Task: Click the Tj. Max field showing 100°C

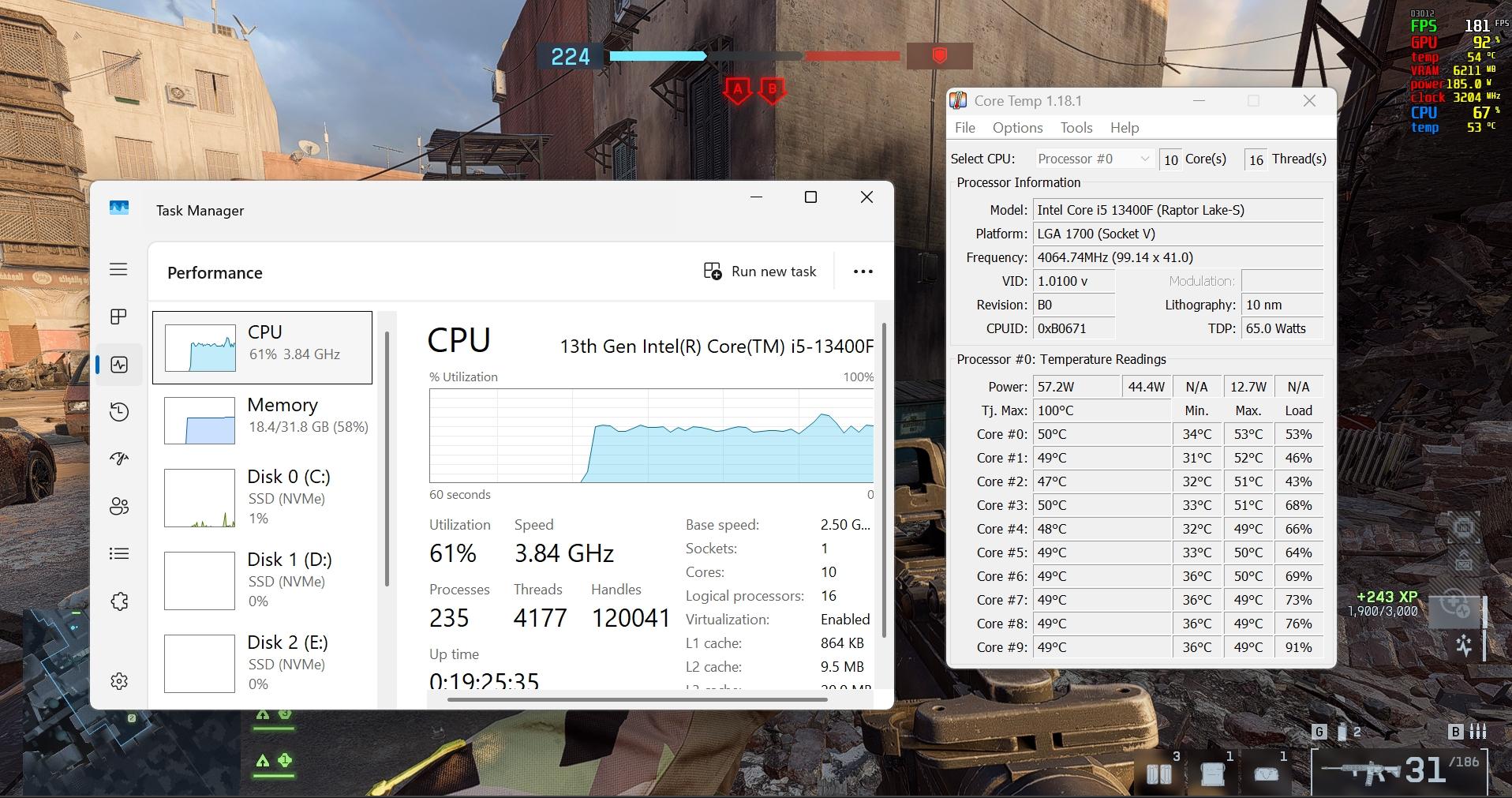Action: [1102, 410]
